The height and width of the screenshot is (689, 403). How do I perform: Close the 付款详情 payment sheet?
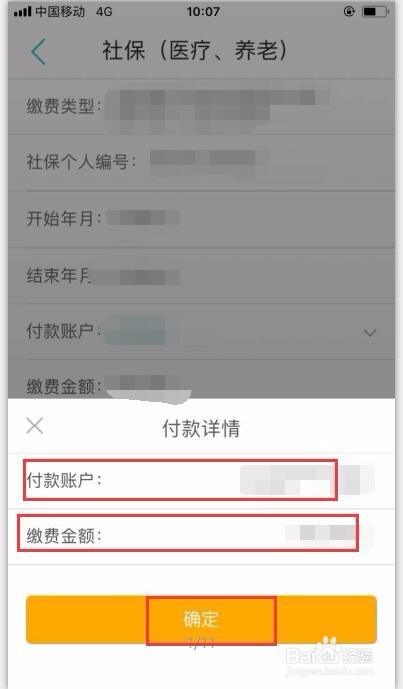[x=35, y=426]
